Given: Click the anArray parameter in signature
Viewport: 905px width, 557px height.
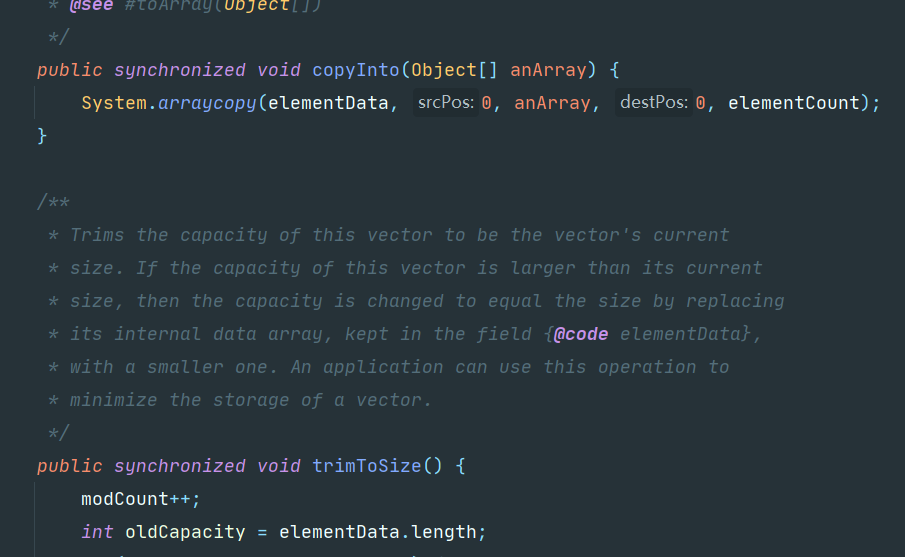Looking at the screenshot, I should [548, 70].
